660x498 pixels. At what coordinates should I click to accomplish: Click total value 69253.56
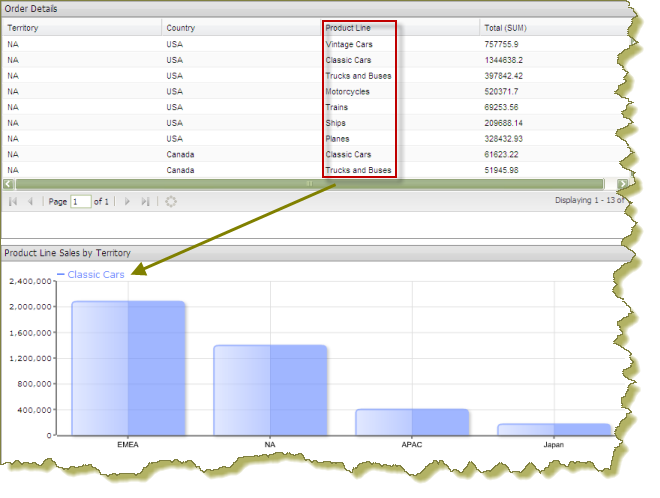(501, 107)
